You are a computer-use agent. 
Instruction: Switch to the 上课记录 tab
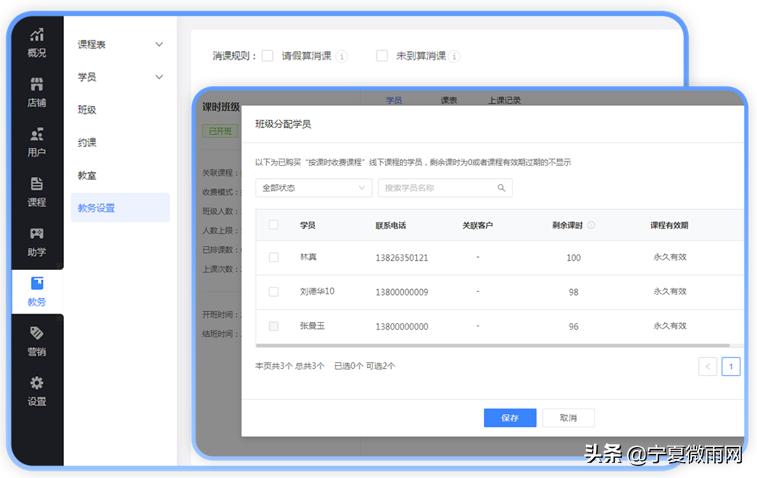click(x=504, y=100)
